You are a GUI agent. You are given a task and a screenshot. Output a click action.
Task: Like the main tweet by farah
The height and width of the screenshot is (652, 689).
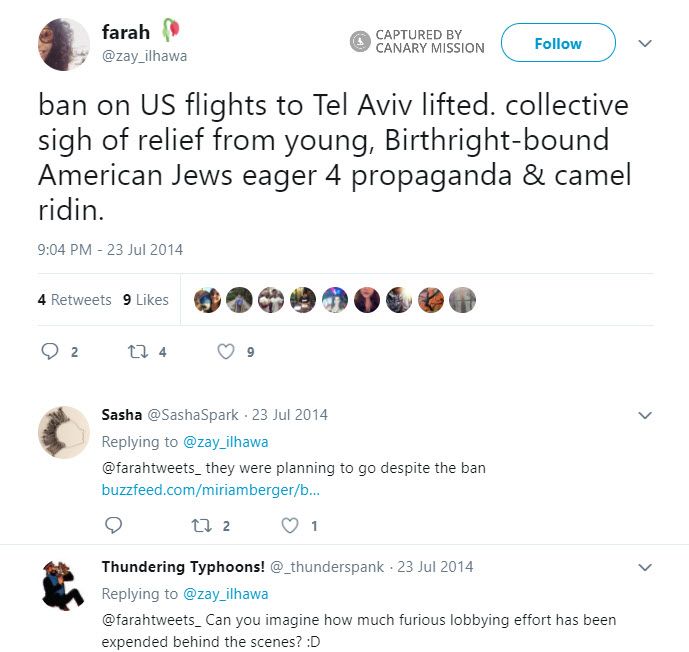point(226,352)
